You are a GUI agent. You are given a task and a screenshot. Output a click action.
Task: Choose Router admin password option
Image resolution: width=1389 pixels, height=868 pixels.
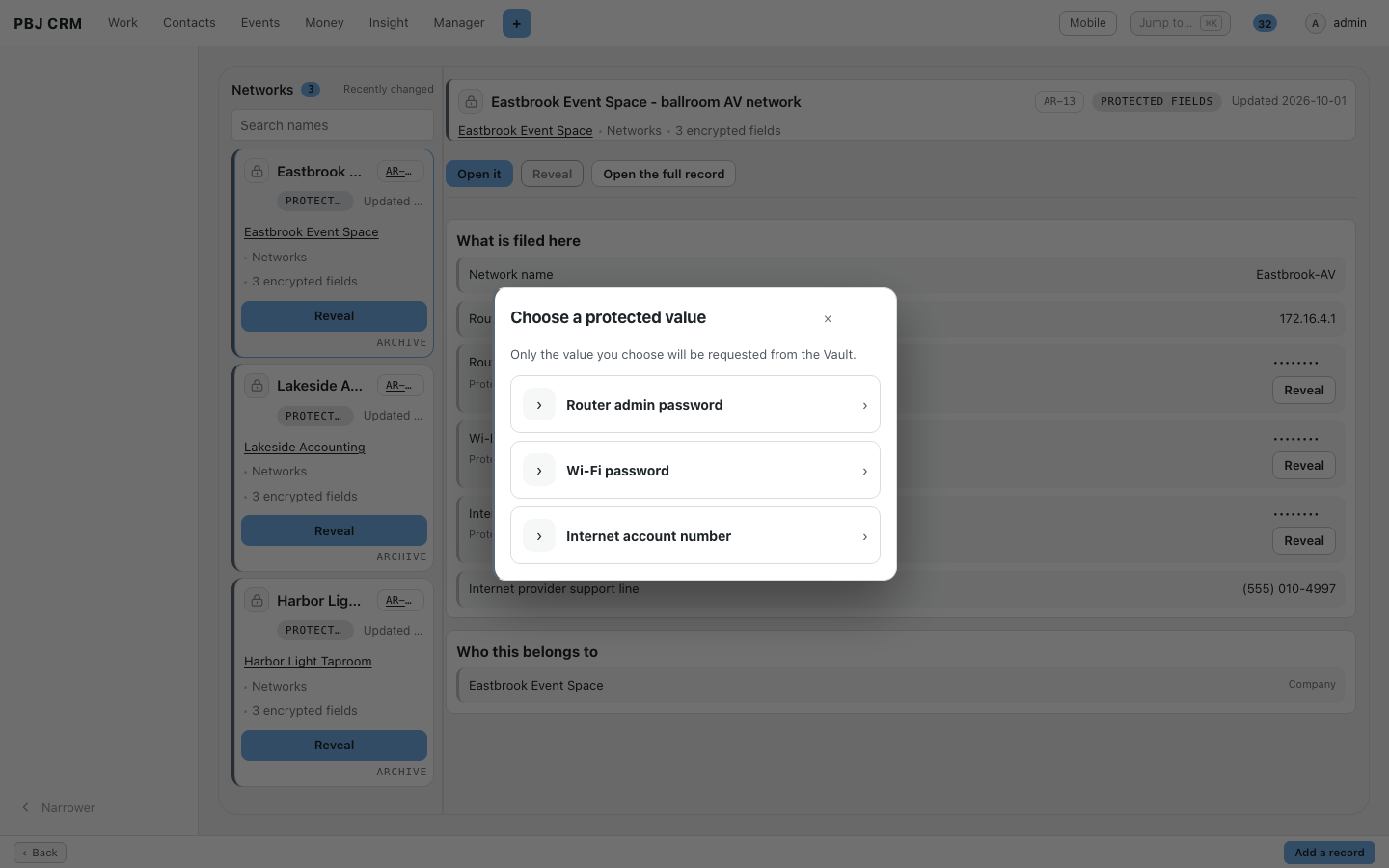pos(694,404)
